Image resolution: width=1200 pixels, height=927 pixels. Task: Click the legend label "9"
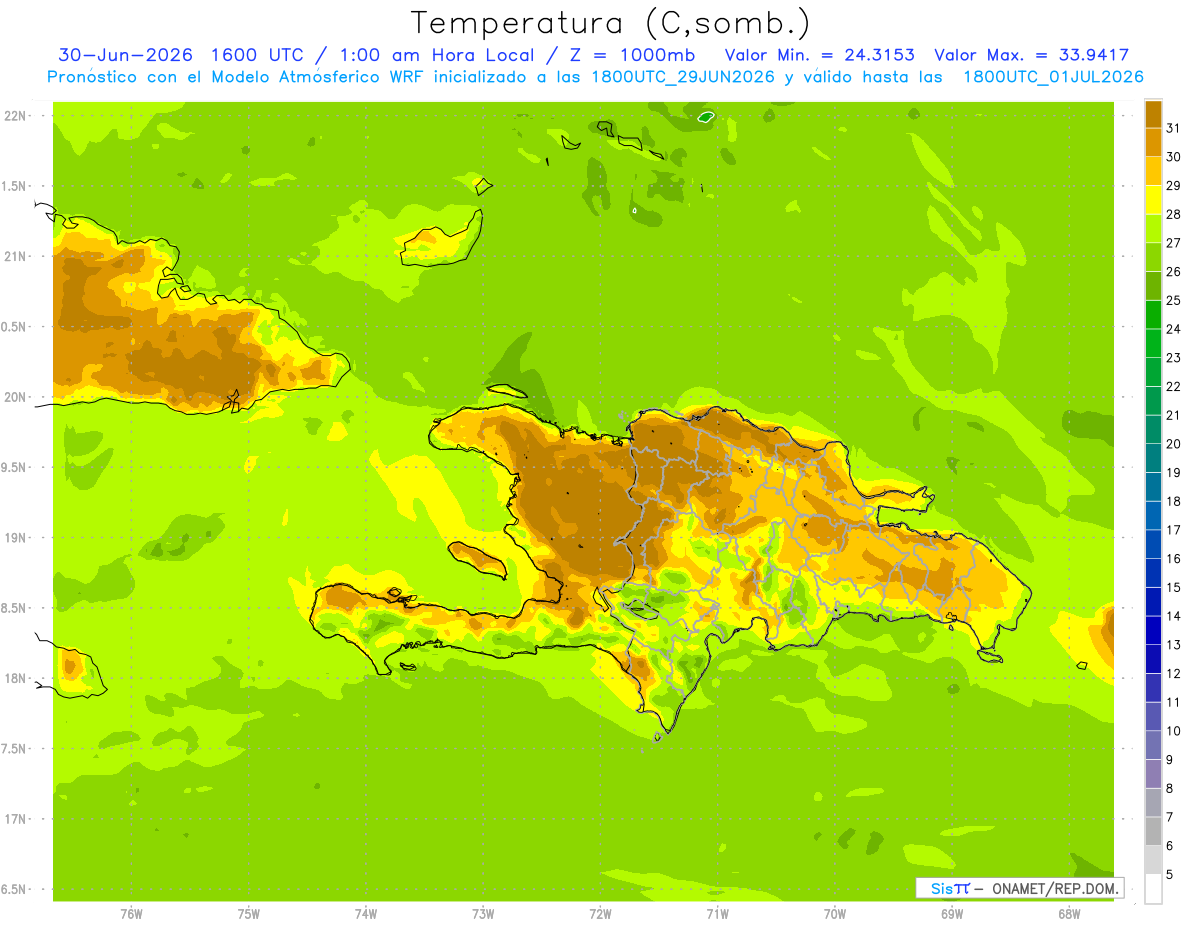(1170, 760)
